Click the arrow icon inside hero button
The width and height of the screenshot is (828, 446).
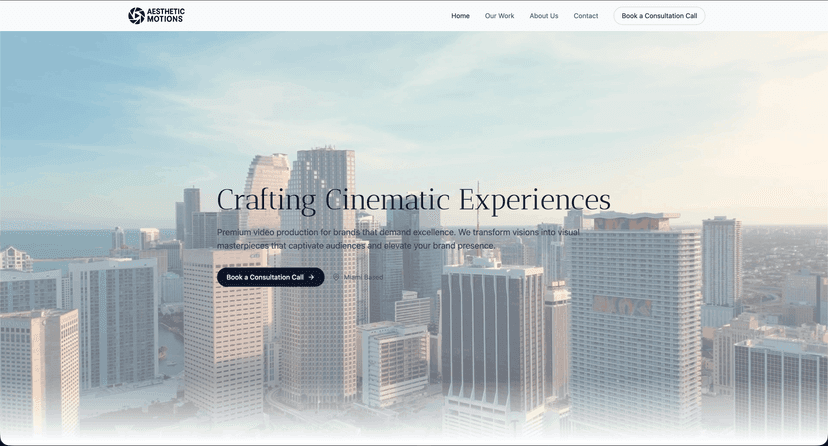(x=311, y=277)
